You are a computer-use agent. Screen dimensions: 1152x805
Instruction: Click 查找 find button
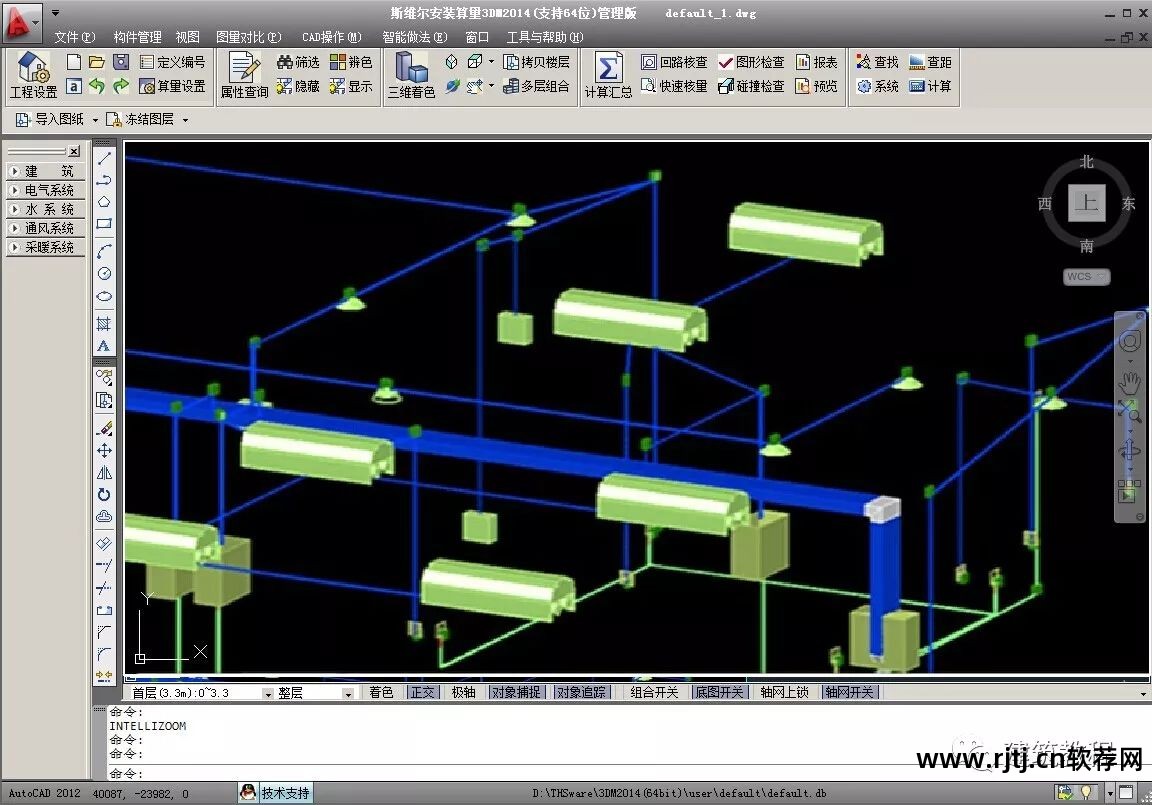877,62
